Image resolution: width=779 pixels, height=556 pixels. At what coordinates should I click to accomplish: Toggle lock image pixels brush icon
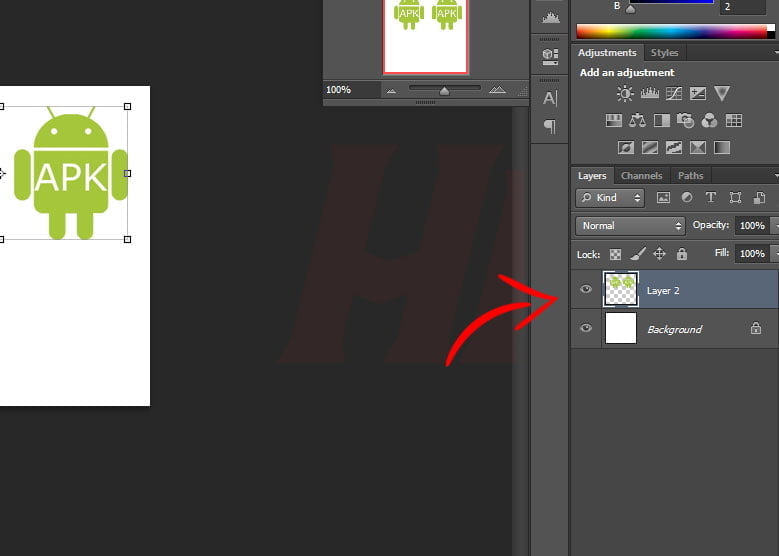coord(637,254)
